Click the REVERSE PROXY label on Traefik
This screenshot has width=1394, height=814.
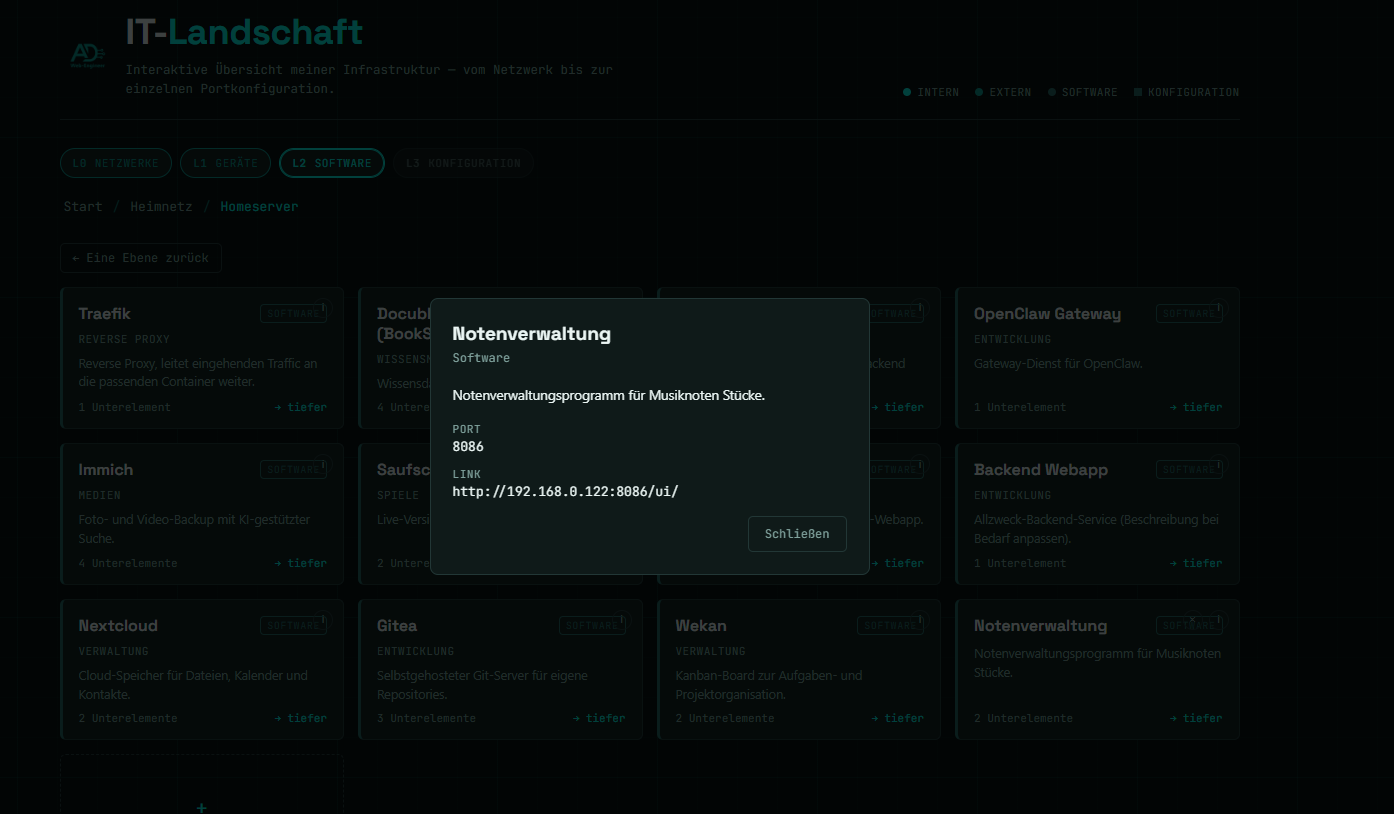pyautogui.click(x=124, y=339)
